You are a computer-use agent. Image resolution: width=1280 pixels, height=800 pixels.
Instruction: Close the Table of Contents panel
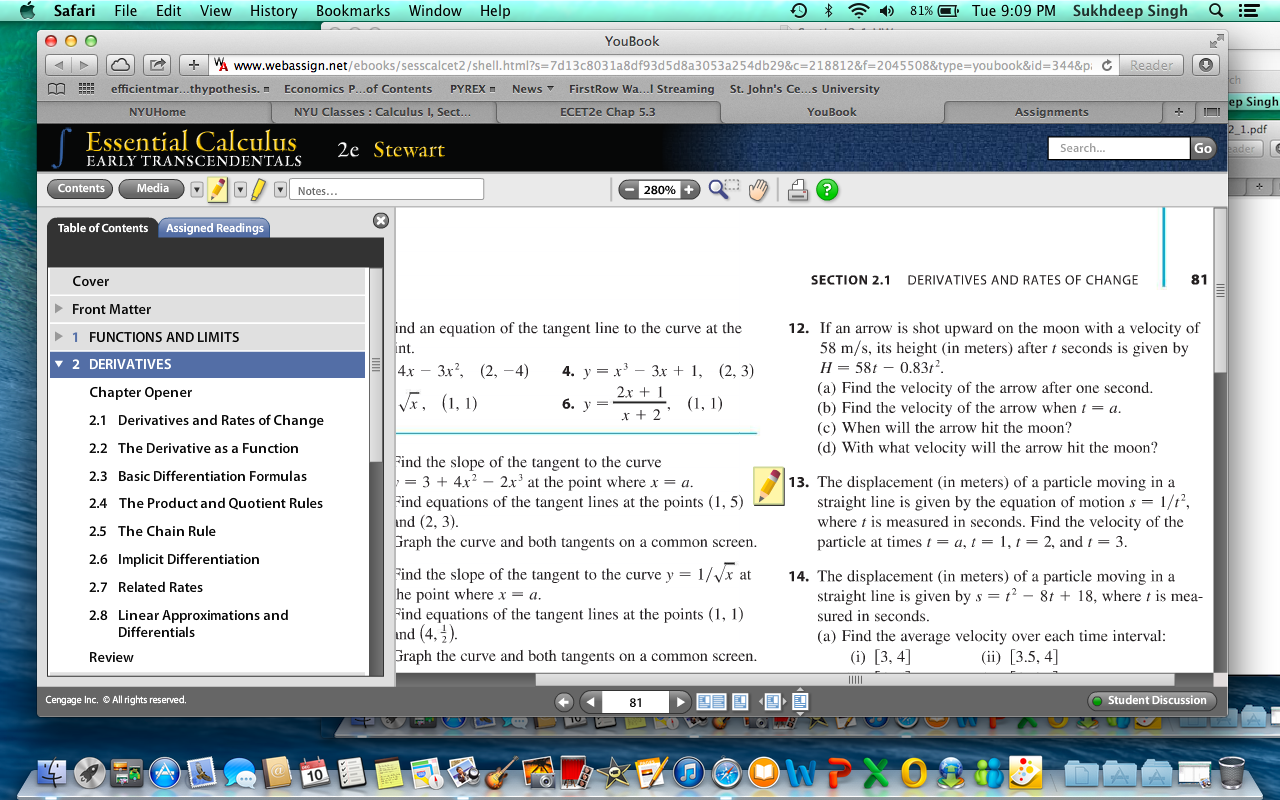[380, 220]
